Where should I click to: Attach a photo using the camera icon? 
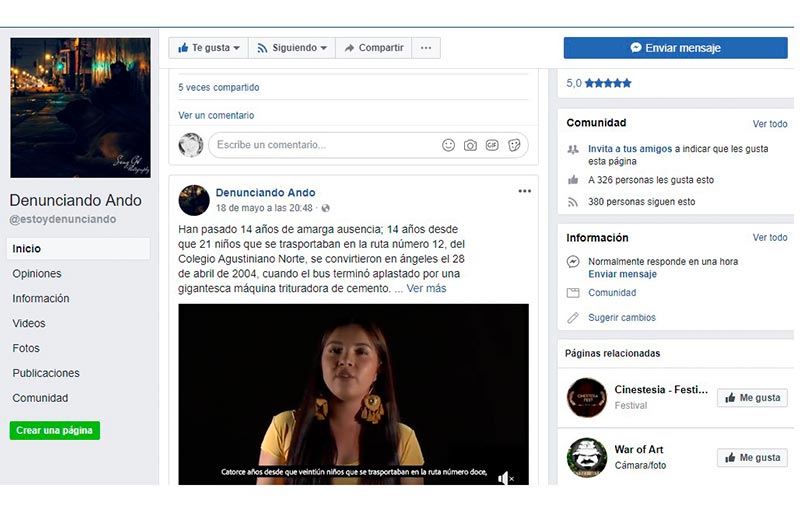click(x=470, y=145)
